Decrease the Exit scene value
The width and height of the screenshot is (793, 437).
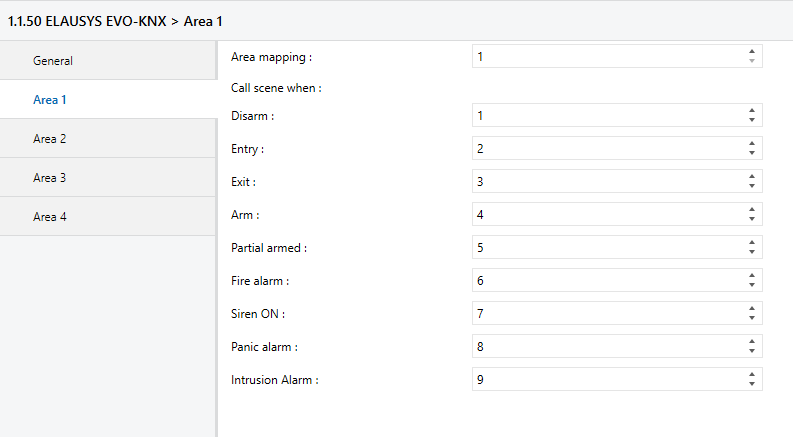point(752,186)
